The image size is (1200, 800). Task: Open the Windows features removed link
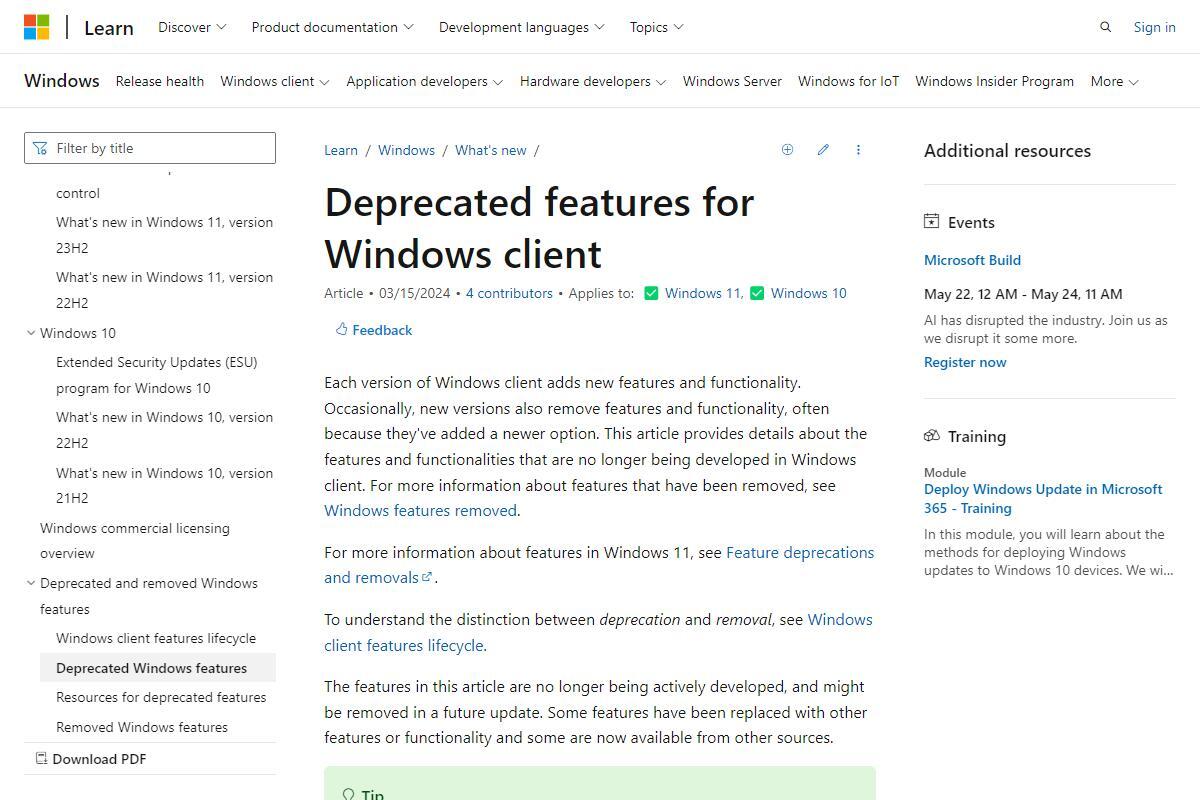click(x=420, y=510)
